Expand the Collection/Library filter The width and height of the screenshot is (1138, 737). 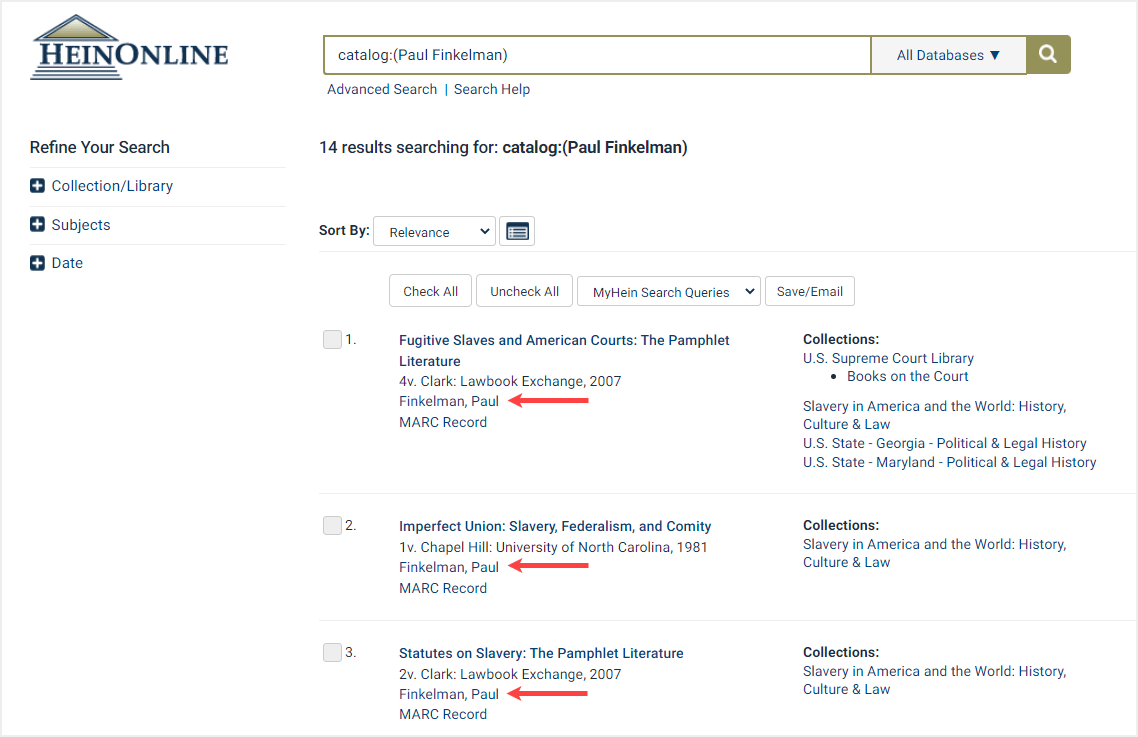click(37, 186)
